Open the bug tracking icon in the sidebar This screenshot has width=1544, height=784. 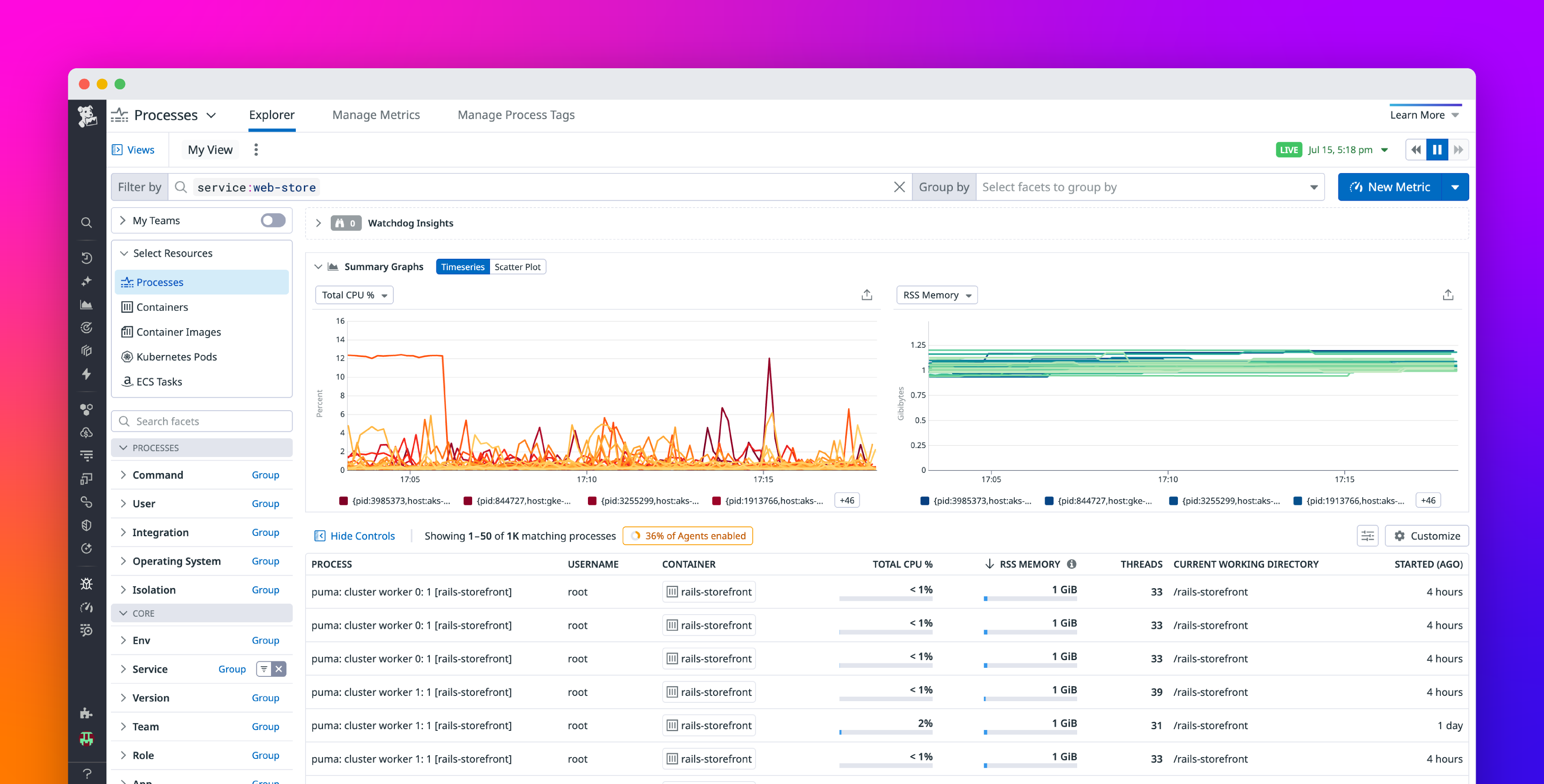pyautogui.click(x=87, y=583)
